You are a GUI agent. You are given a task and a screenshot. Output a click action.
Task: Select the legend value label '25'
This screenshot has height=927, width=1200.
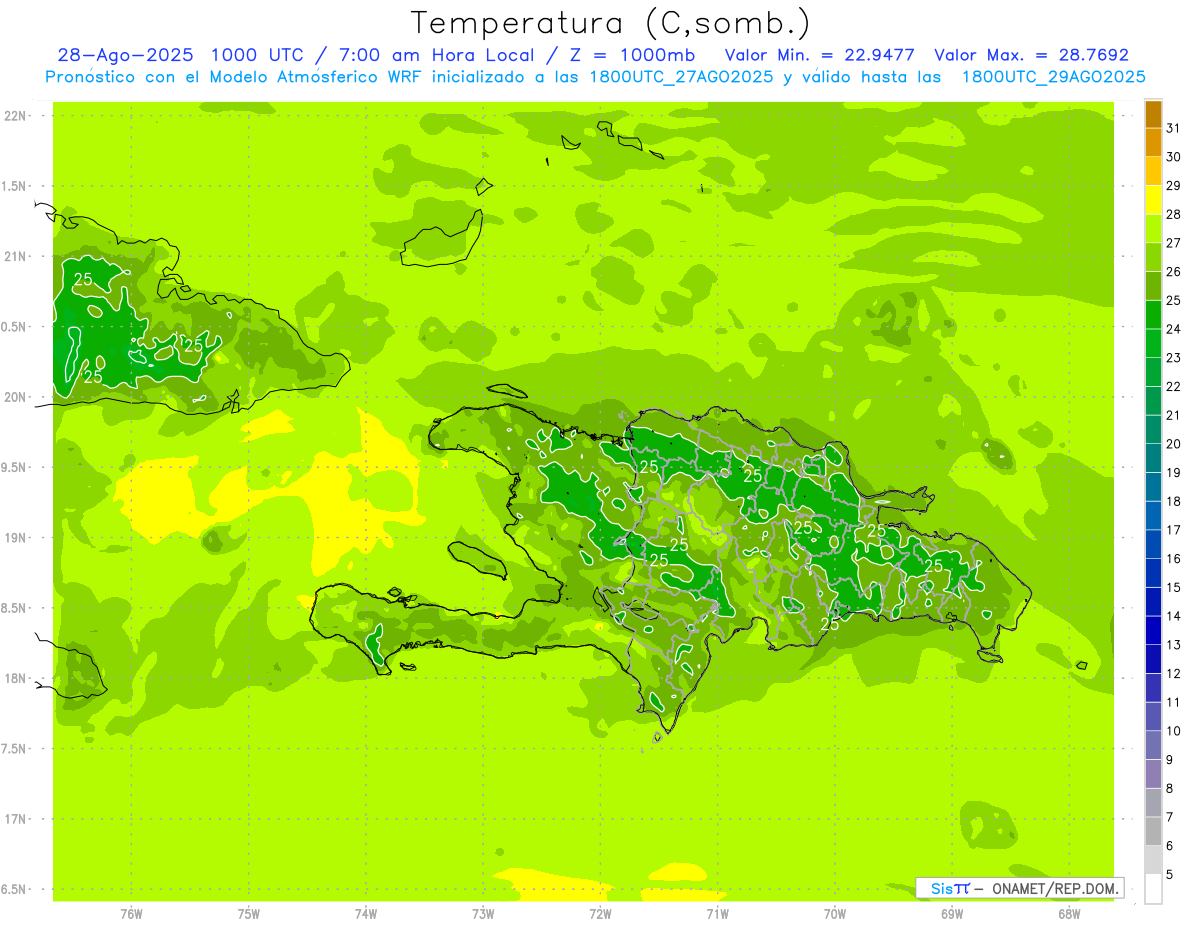pos(1174,301)
